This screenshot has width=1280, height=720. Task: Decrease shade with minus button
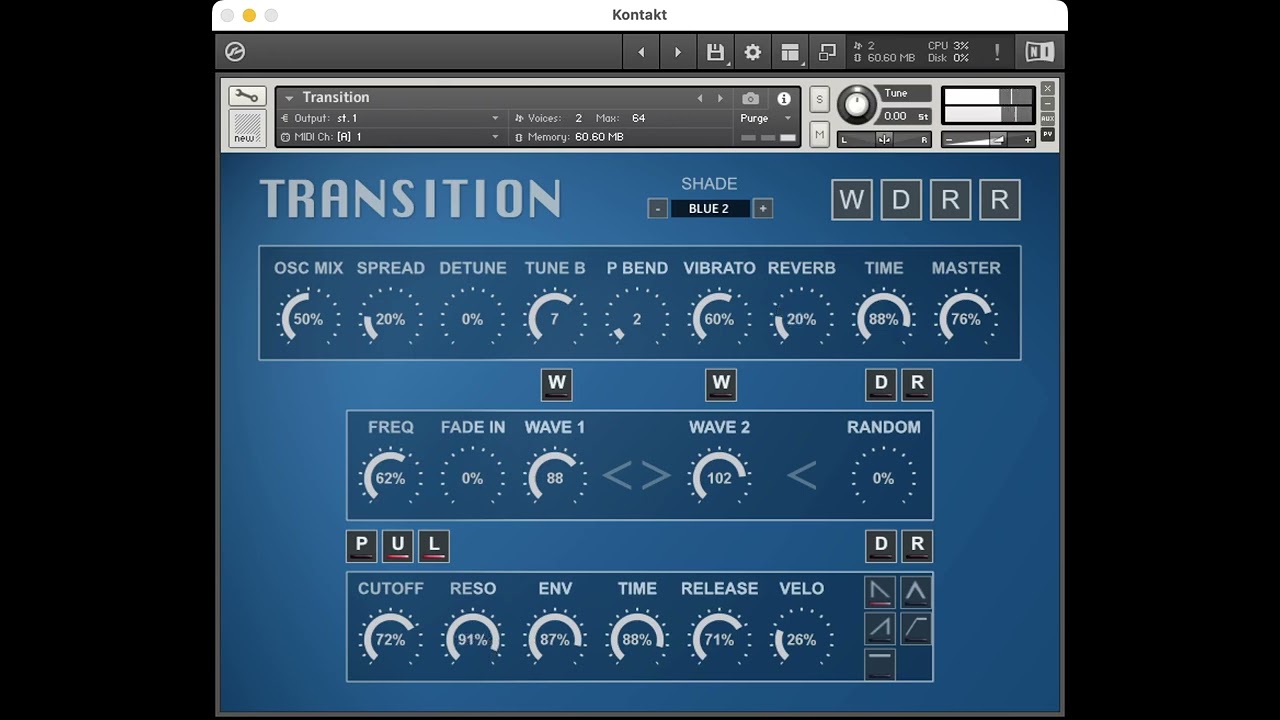pos(657,208)
